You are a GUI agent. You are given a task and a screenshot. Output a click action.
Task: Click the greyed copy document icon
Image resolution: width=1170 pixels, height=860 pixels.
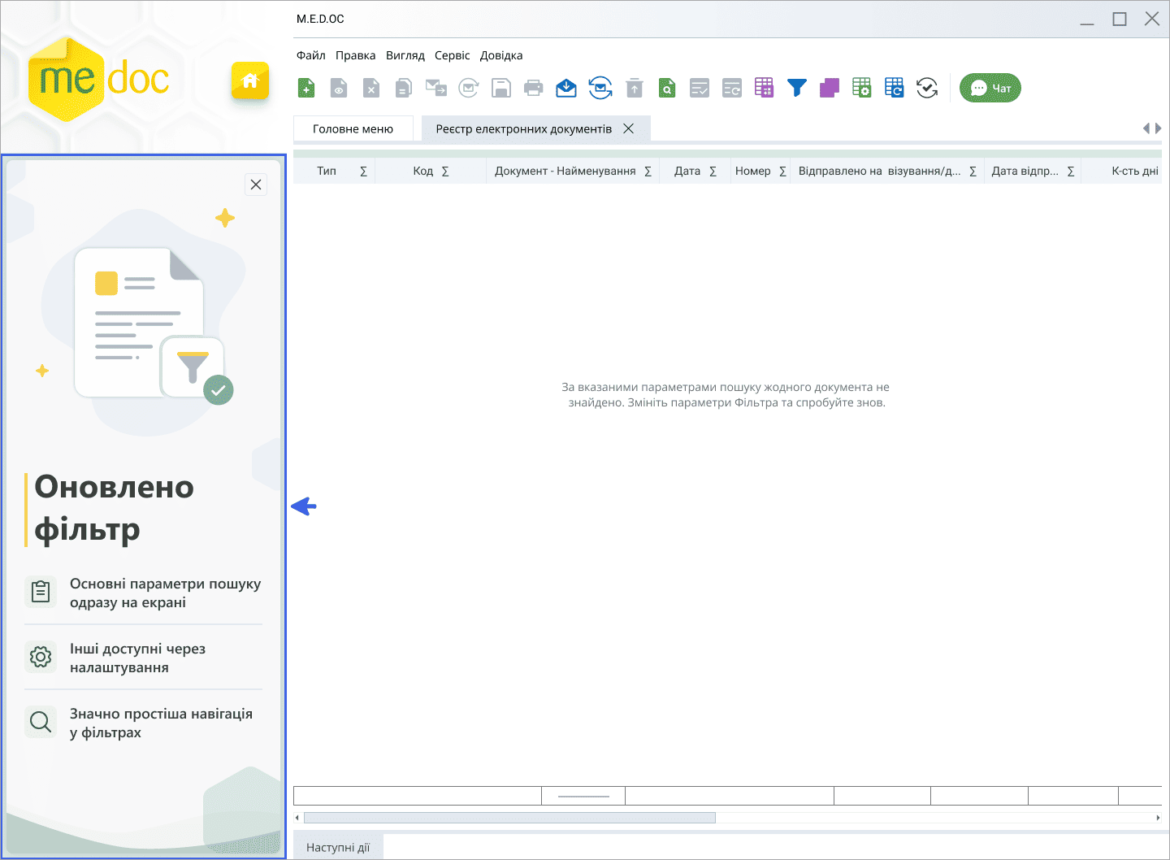coord(404,88)
